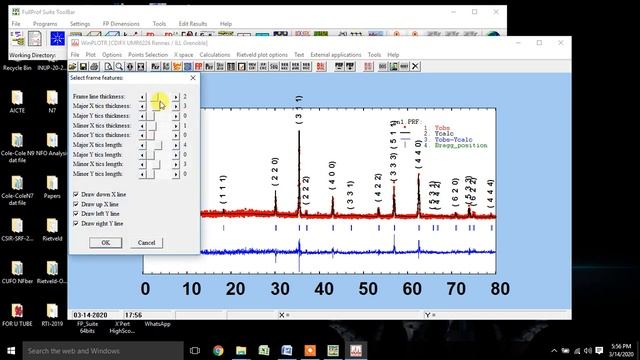Decrease Major Y tics thickness with left arrow
This screenshot has width=640, height=360.
[142, 116]
